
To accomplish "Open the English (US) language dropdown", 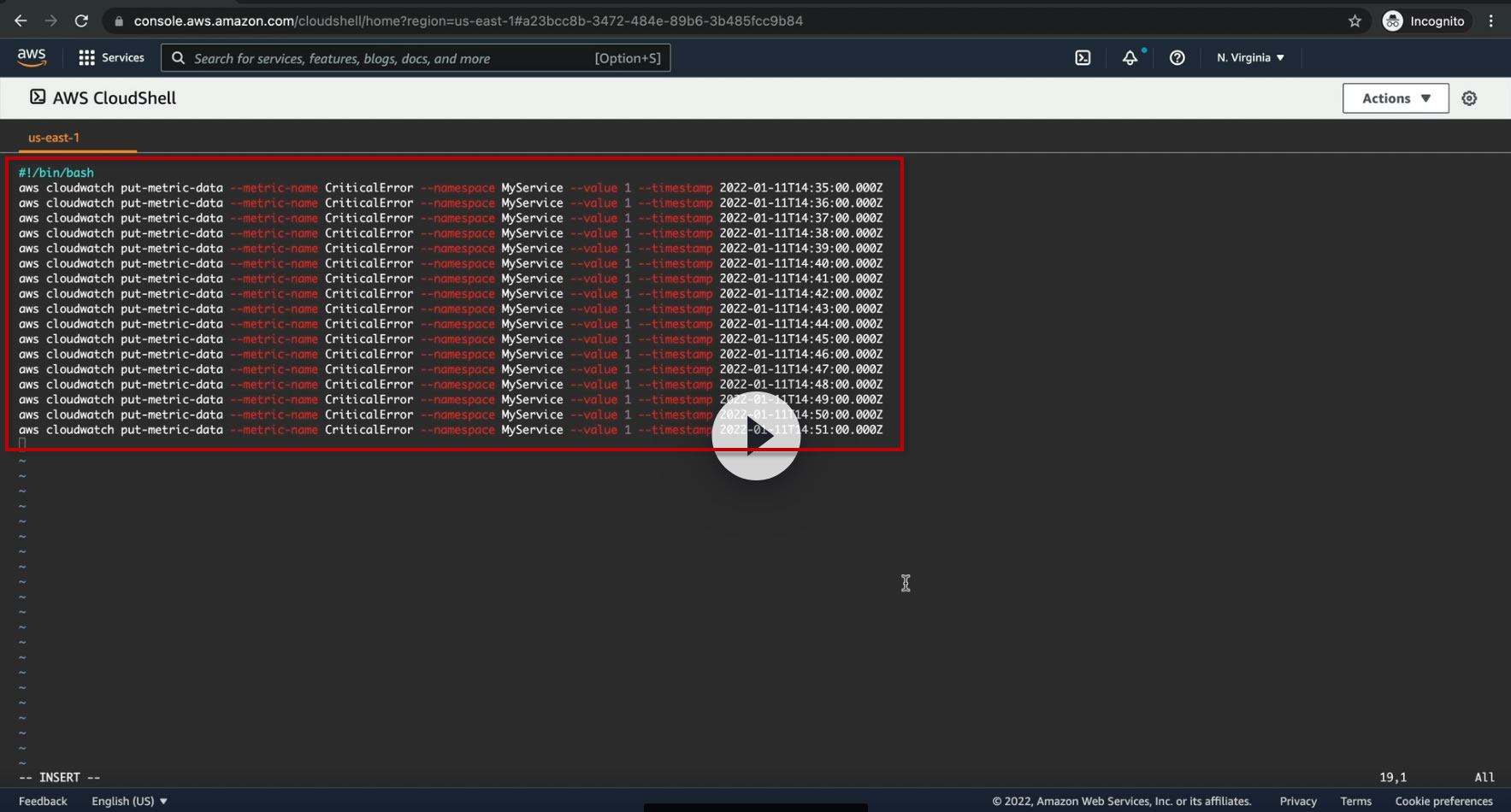I will 129,801.
